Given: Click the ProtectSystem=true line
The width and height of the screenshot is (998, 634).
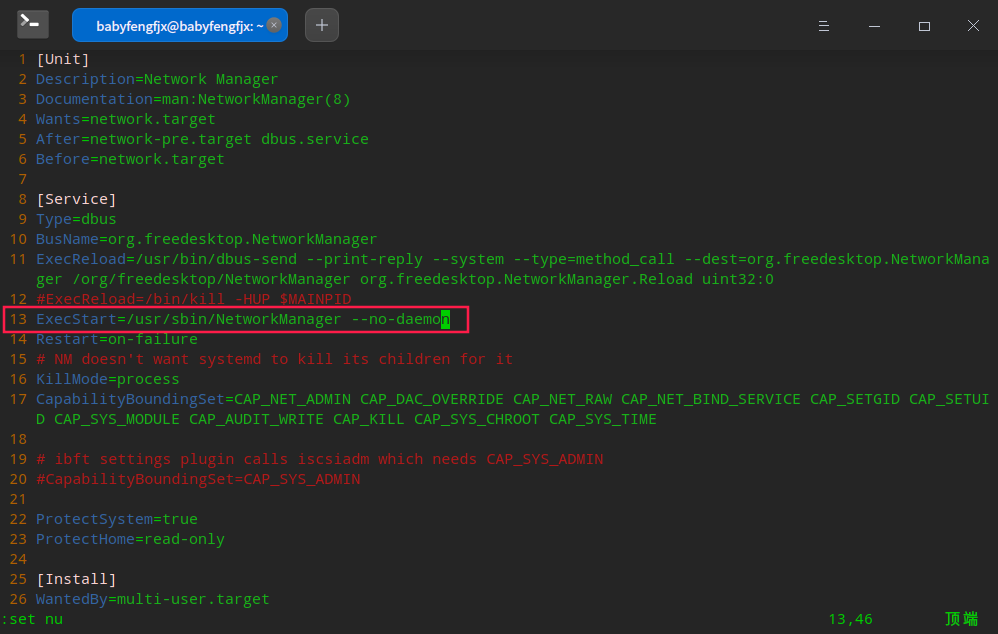Looking at the screenshot, I should [117, 519].
